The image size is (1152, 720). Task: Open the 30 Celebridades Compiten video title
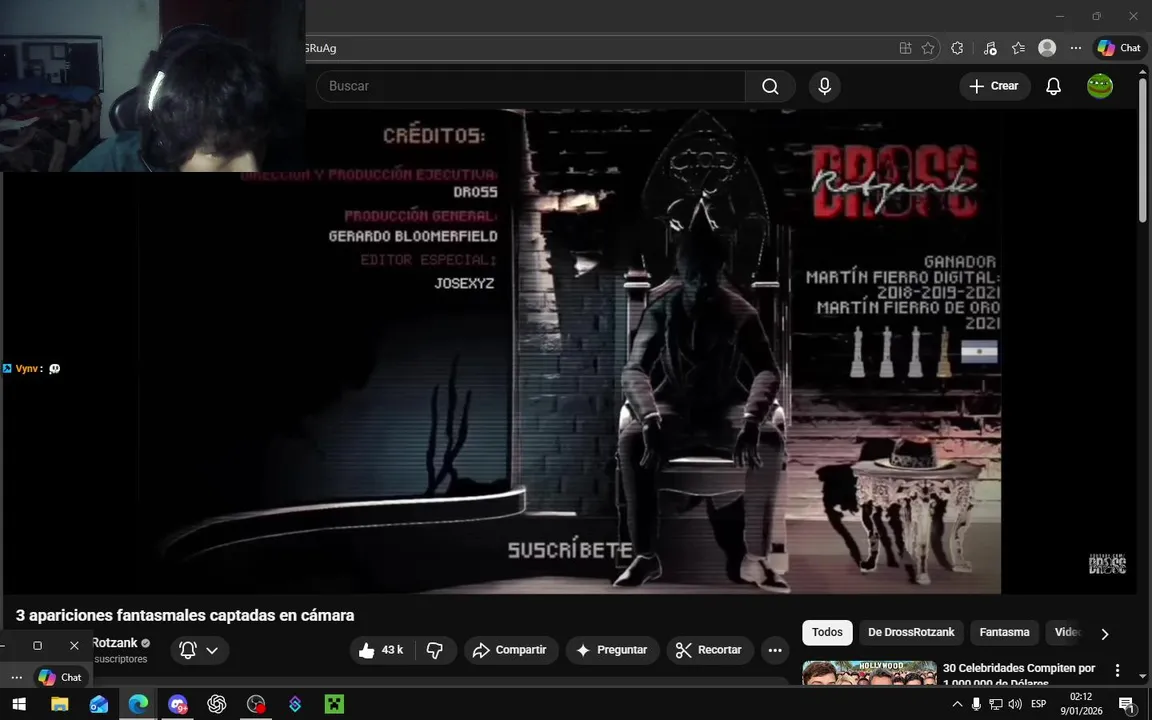[x=1018, y=675]
